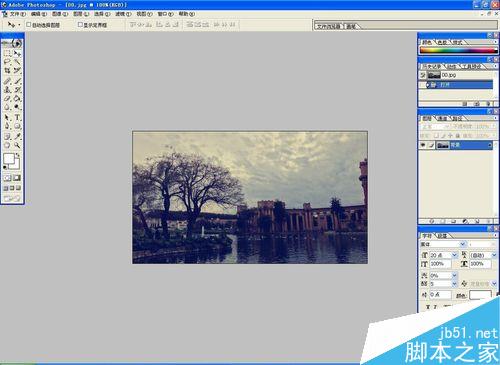This screenshot has height=365, width=500.
Task: Enable the show bounding box checkbox
Action: (80, 24)
